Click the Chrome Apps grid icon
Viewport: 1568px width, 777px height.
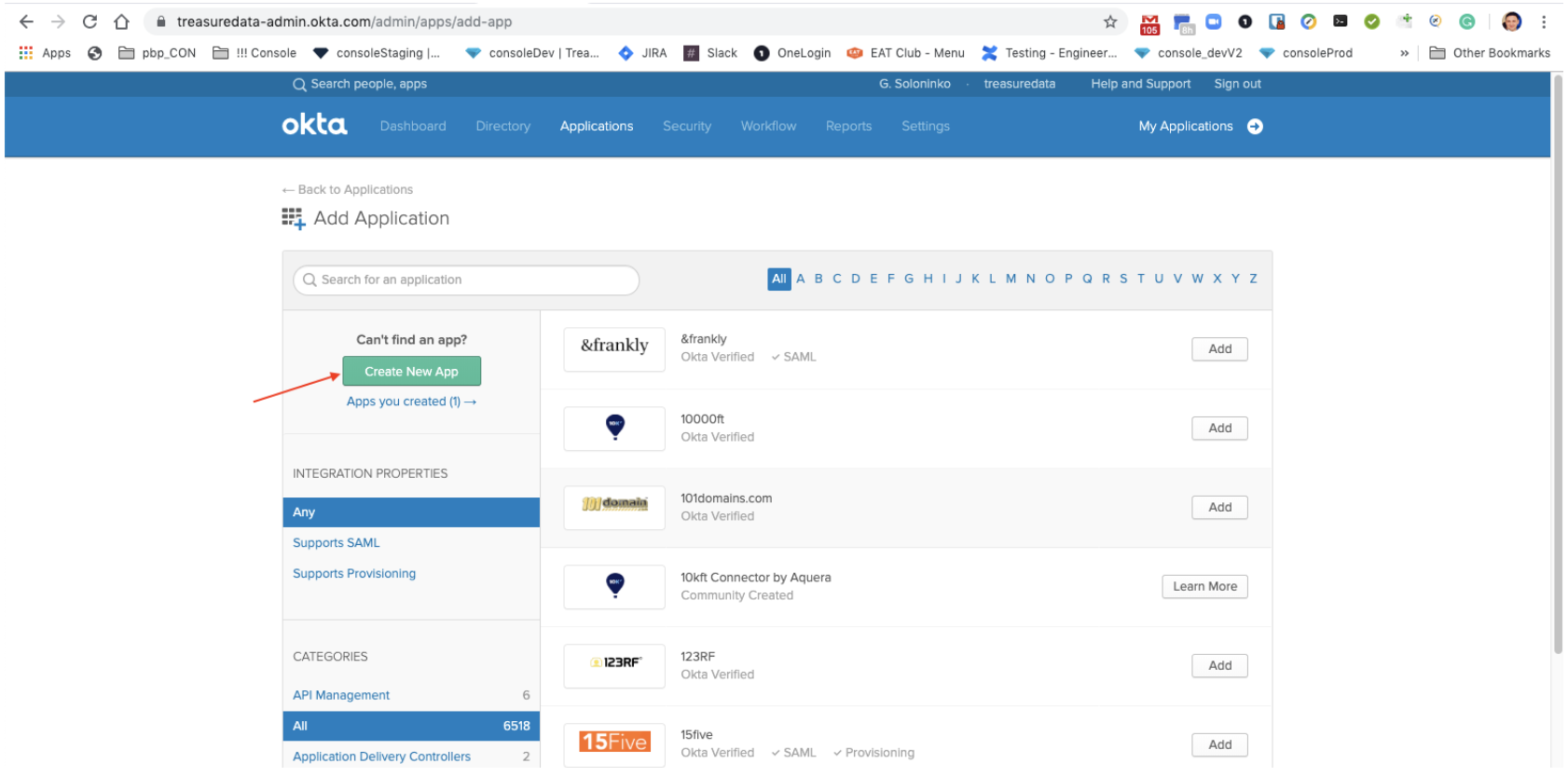26,53
